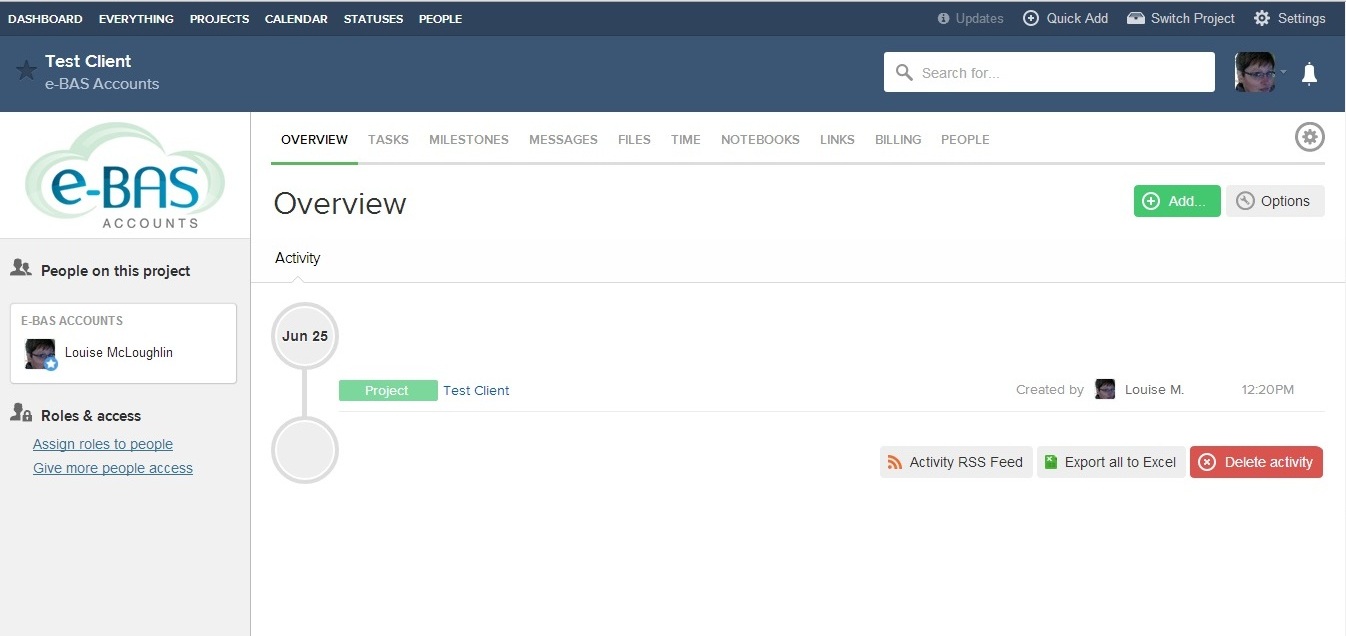Click the E-BAS ACCOUNTS company heading in sidebar
Screen dimensions: 1346x636
click(x=72, y=321)
